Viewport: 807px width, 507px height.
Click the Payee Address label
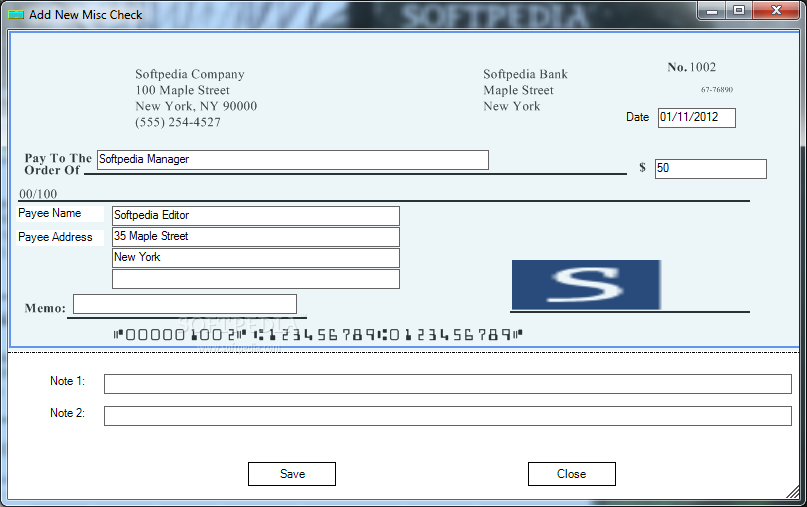point(55,237)
